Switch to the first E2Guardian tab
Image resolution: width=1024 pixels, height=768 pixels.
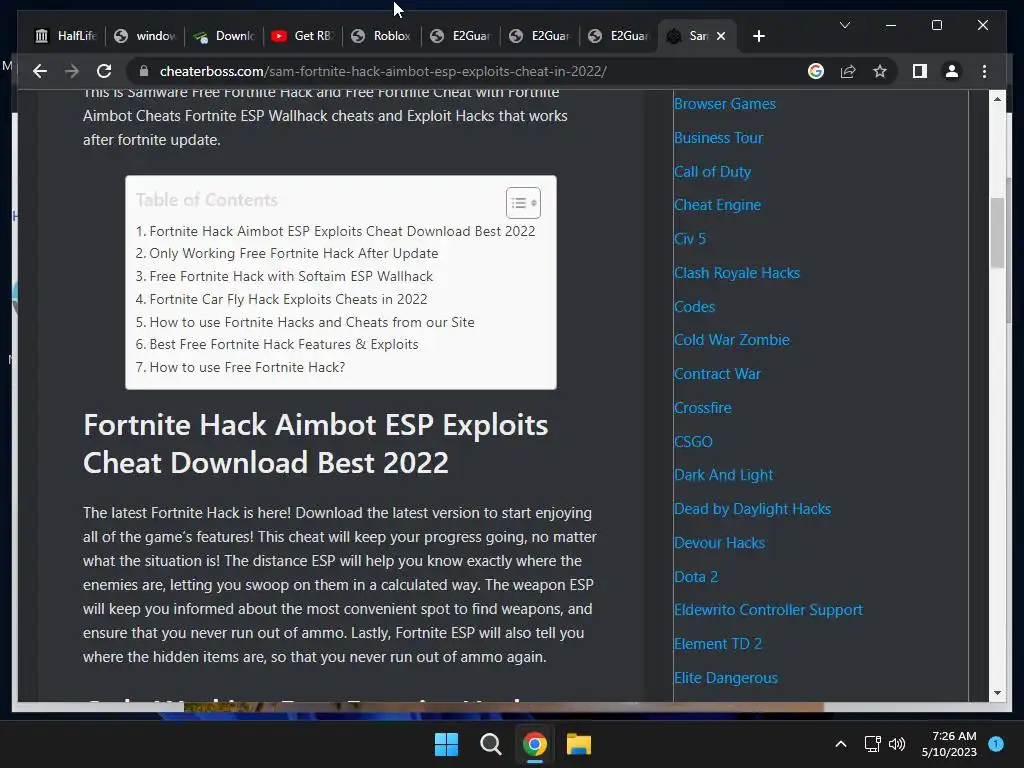point(460,36)
